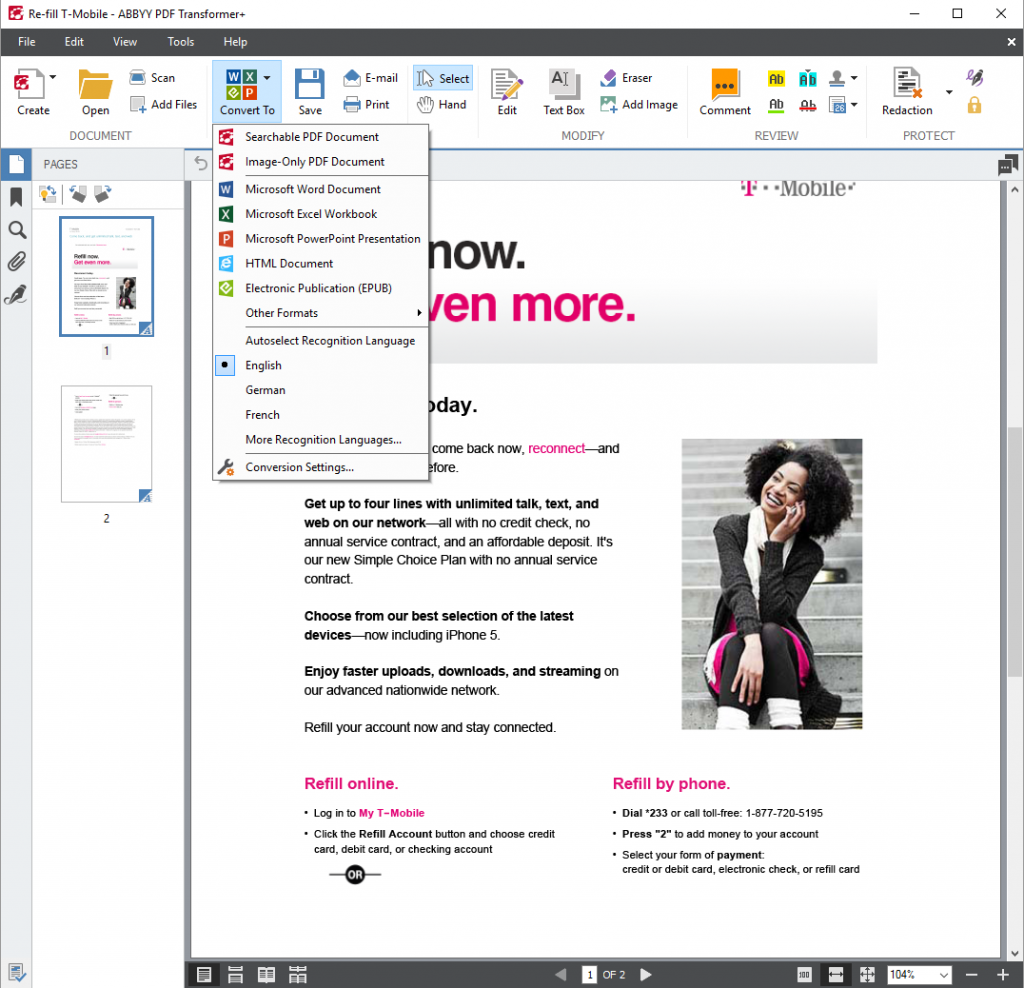This screenshot has height=988, width=1024.
Task: Click Add Files in the Document group
Action: point(163,104)
